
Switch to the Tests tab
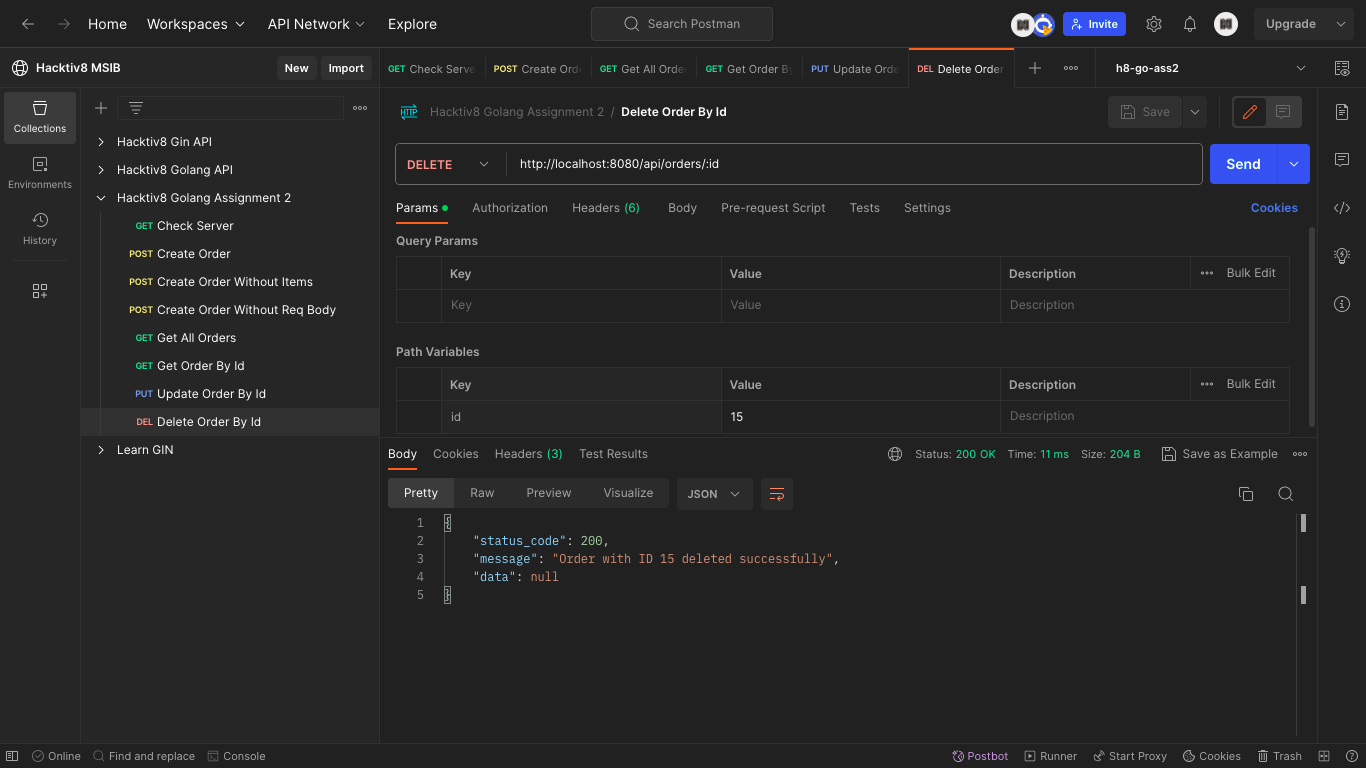(864, 208)
